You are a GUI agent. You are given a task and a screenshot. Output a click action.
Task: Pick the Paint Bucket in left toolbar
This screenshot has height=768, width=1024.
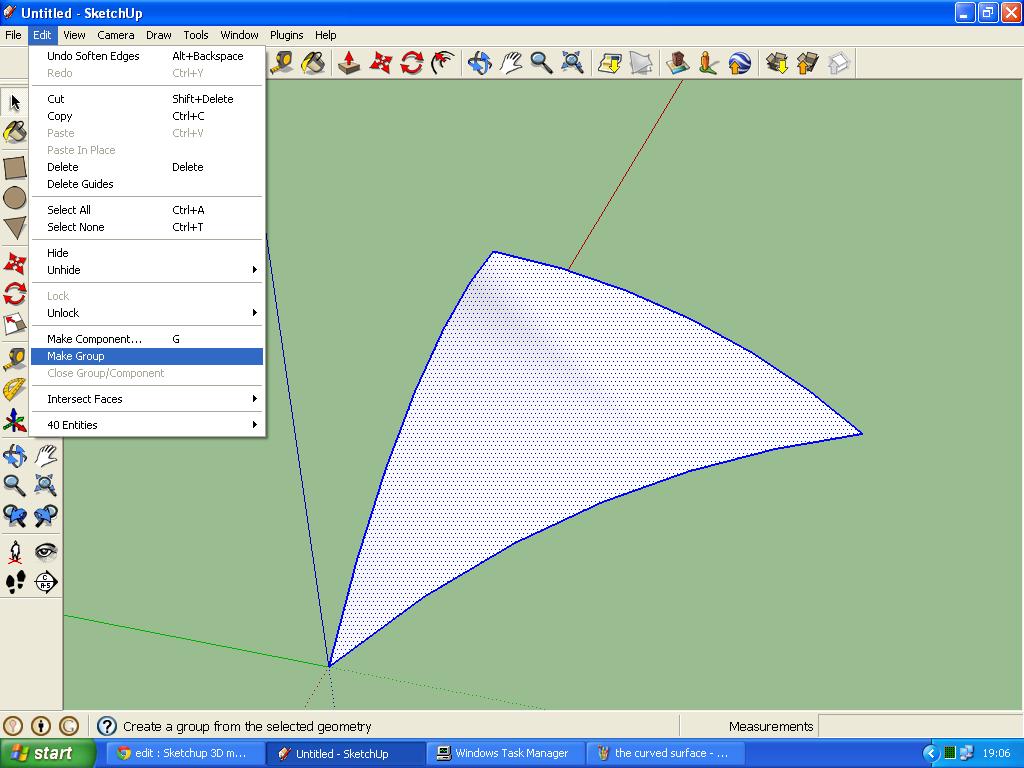[14, 131]
